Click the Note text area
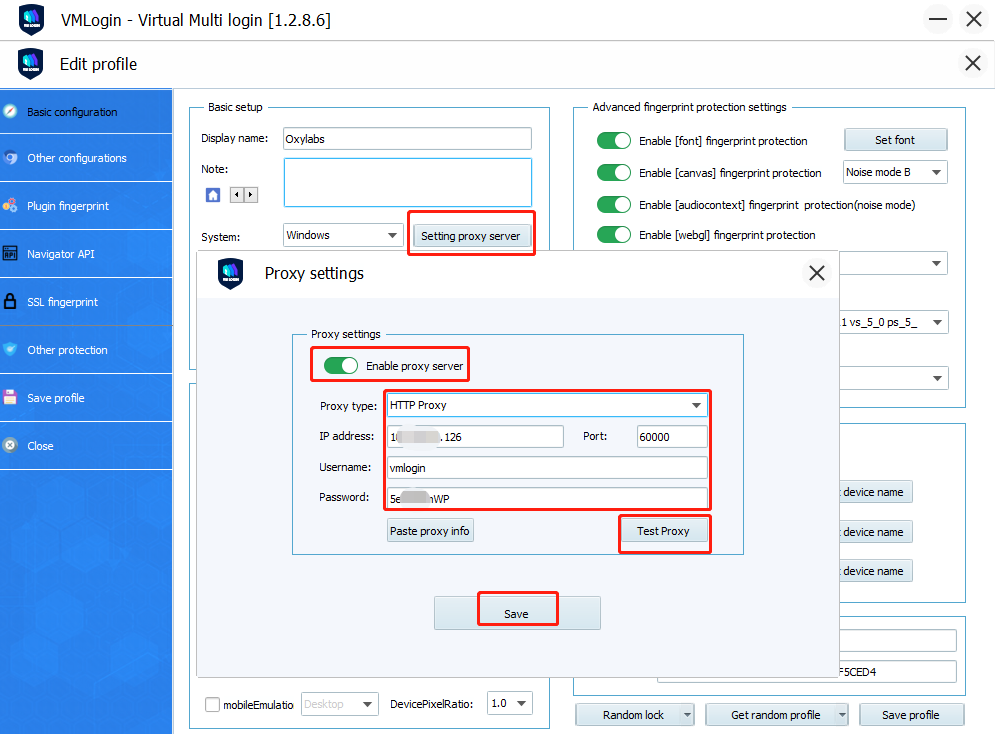The height and width of the screenshot is (734, 995). coord(407,182)
